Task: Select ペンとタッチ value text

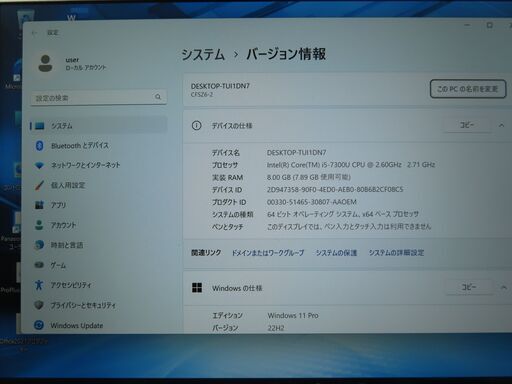Action: click(349, 227)
